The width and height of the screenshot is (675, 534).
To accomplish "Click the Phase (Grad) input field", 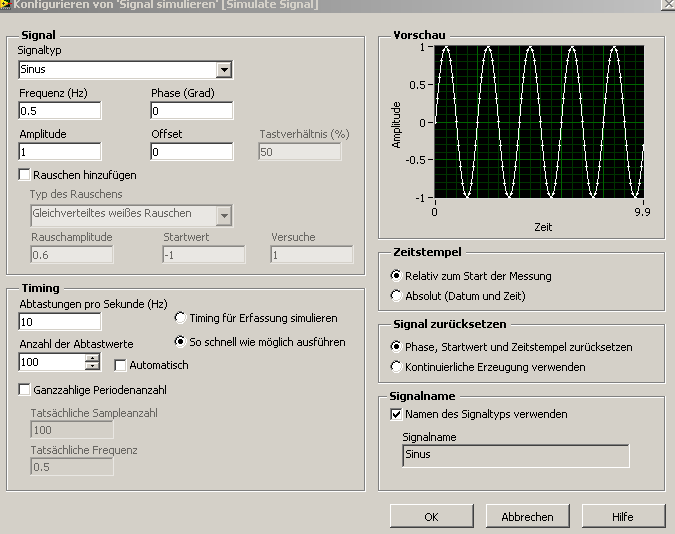I will (191, 111).
